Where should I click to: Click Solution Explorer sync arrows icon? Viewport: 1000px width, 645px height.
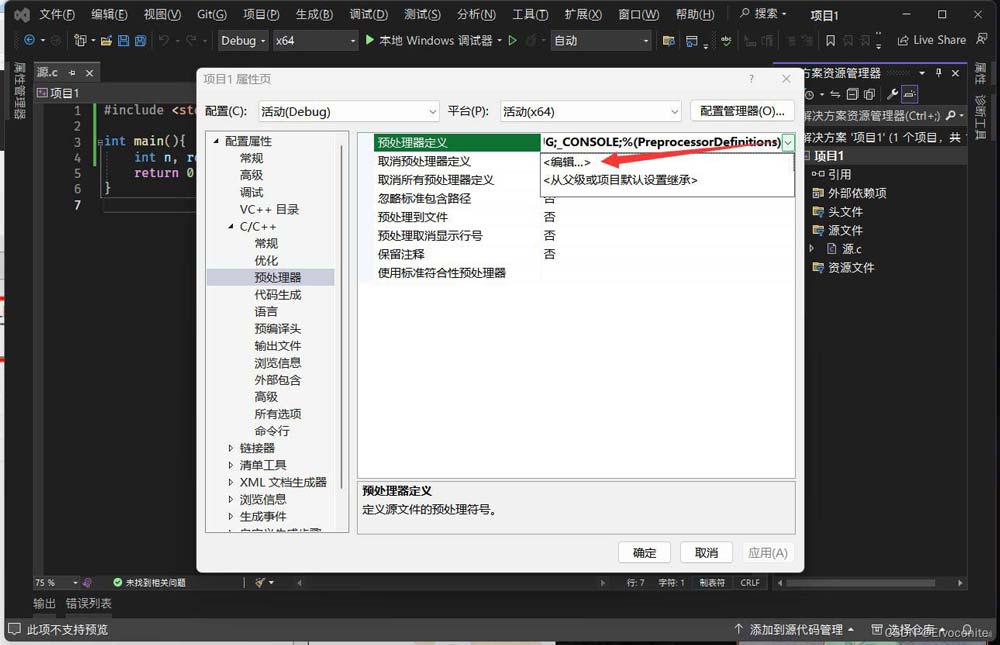(x=835, y=94)
